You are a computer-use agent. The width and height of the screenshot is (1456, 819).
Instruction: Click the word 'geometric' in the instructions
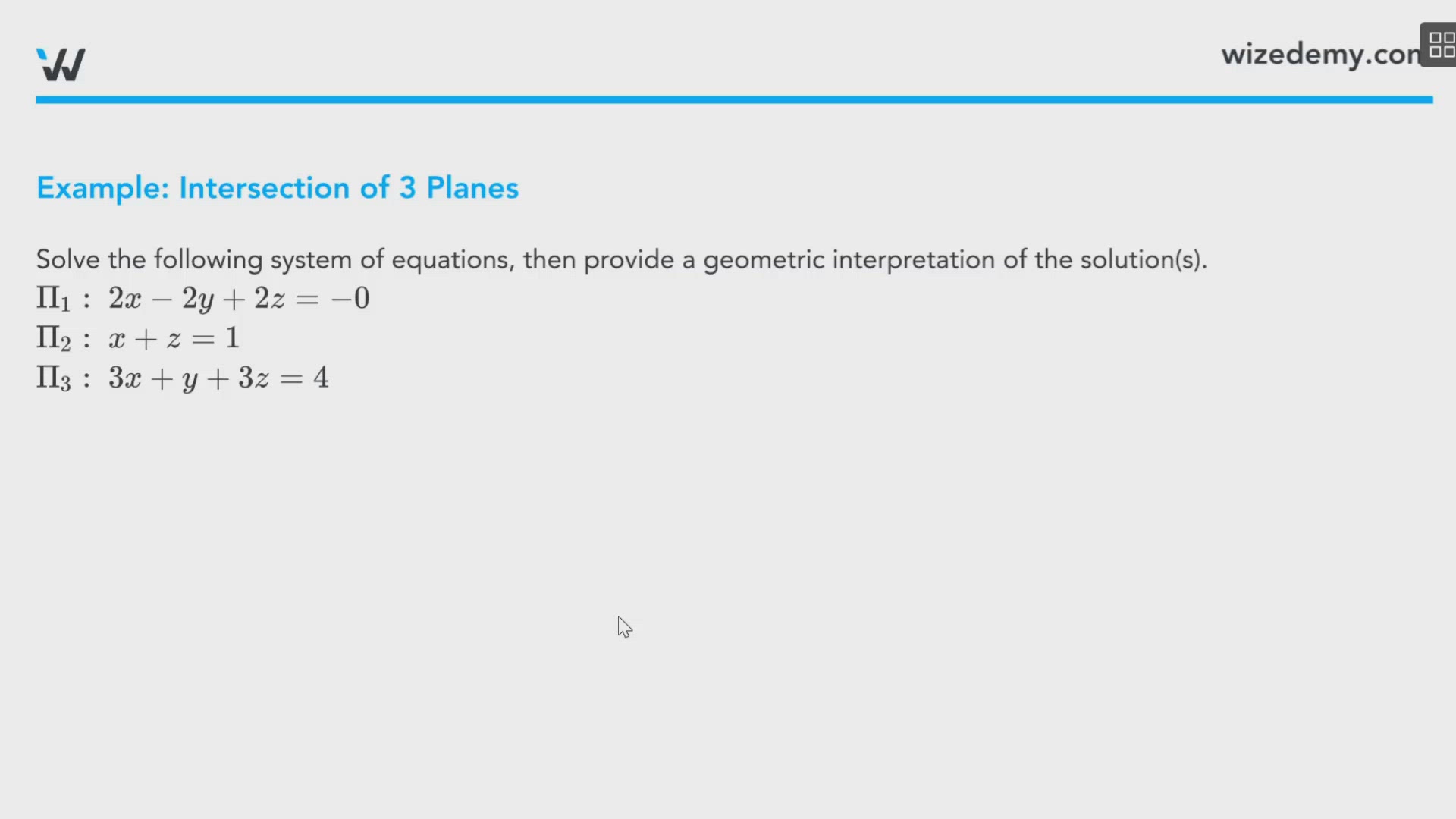click(x=764, y=259)
